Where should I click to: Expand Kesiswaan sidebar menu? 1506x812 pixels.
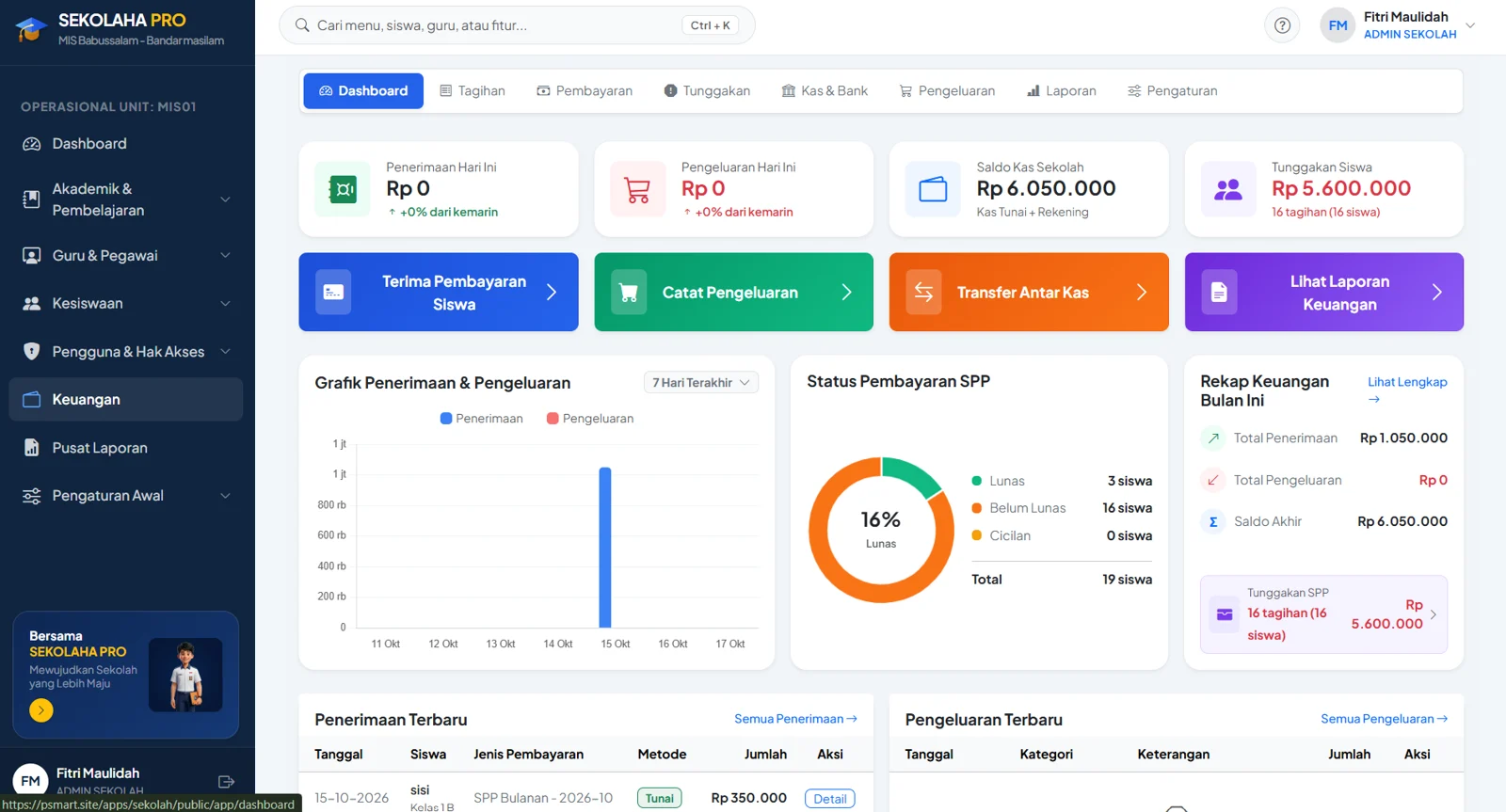pos(125,304)
